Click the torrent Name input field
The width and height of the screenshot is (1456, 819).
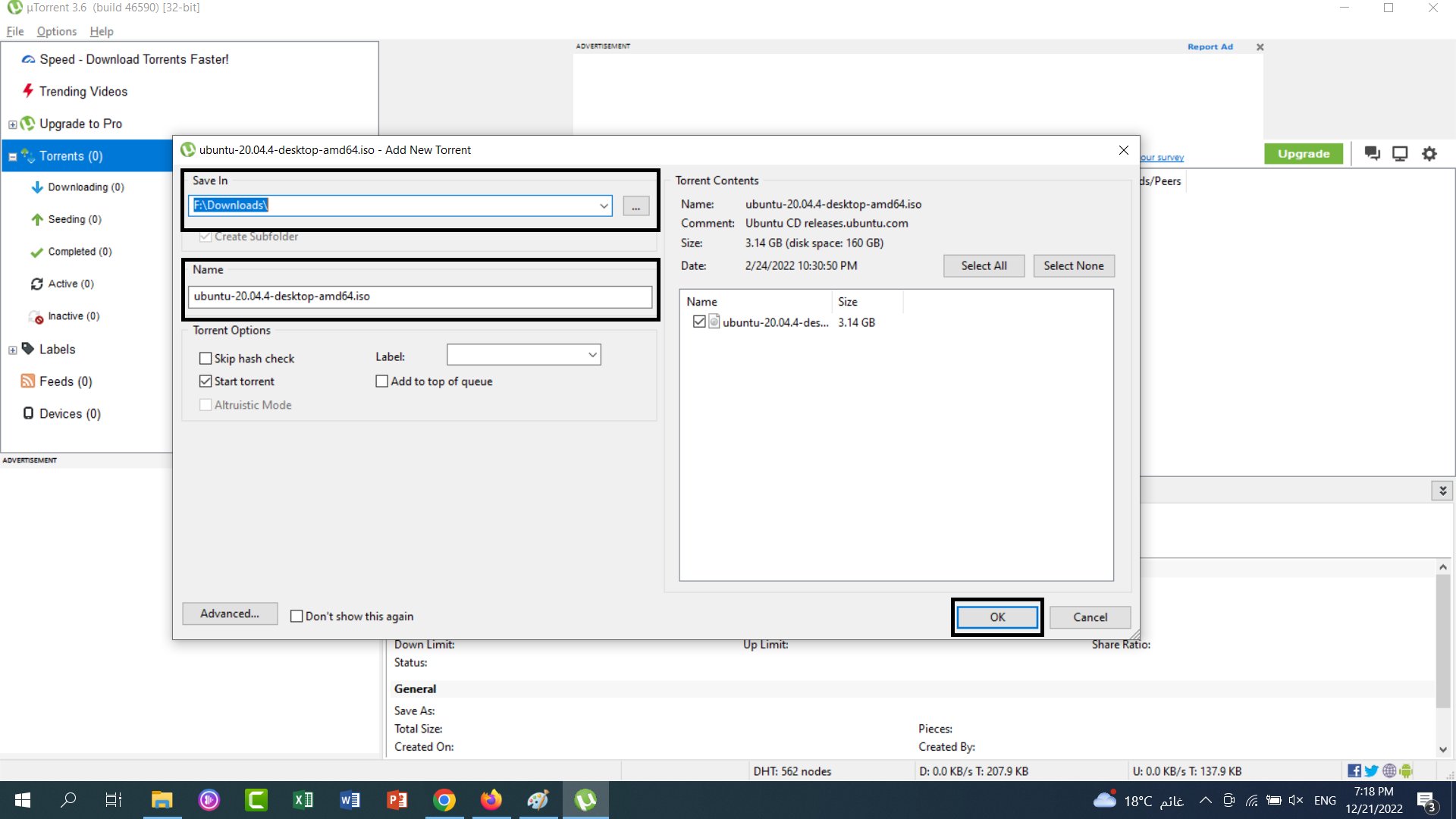420,297
